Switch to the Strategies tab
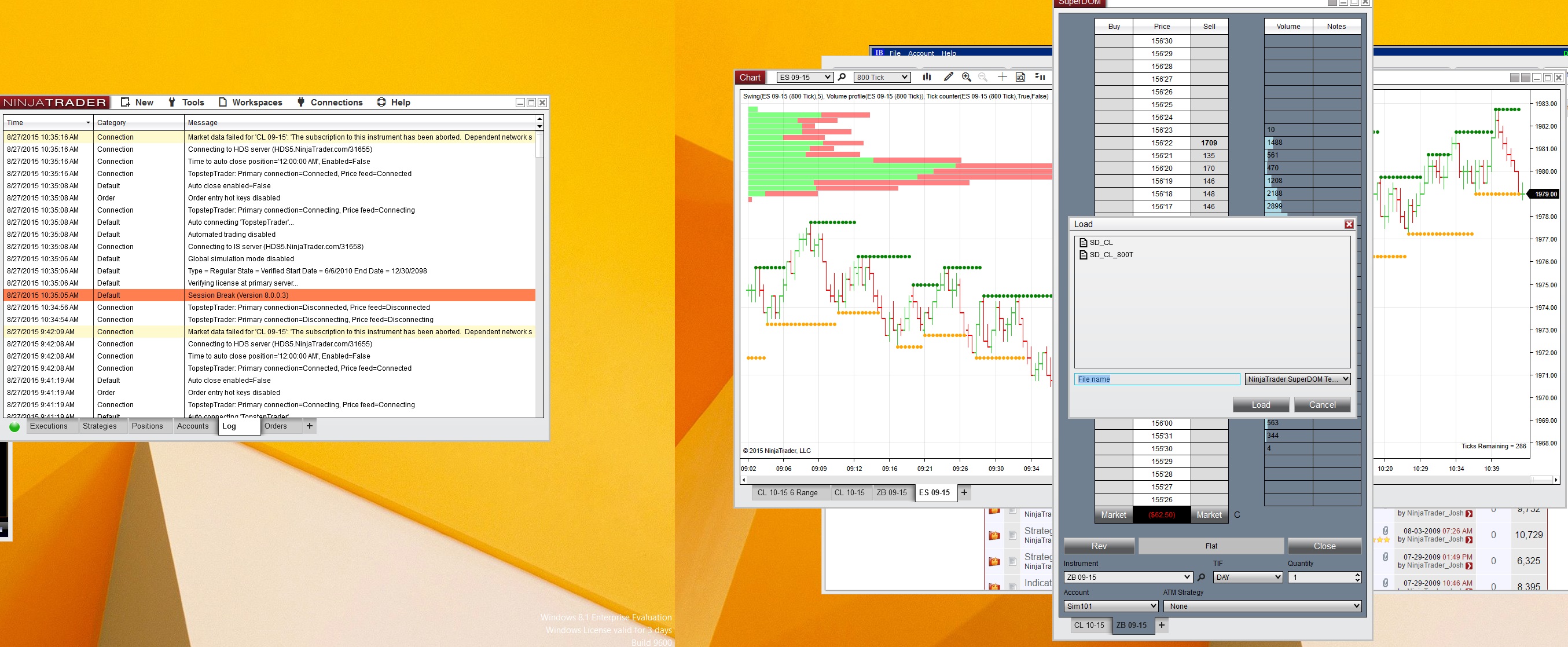 point(99,426)
